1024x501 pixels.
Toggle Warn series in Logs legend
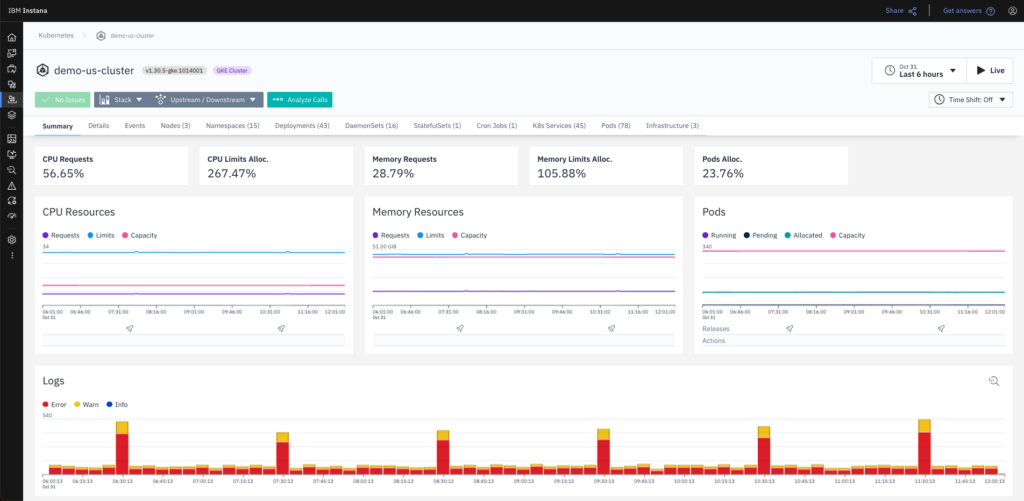click(86, 404)
